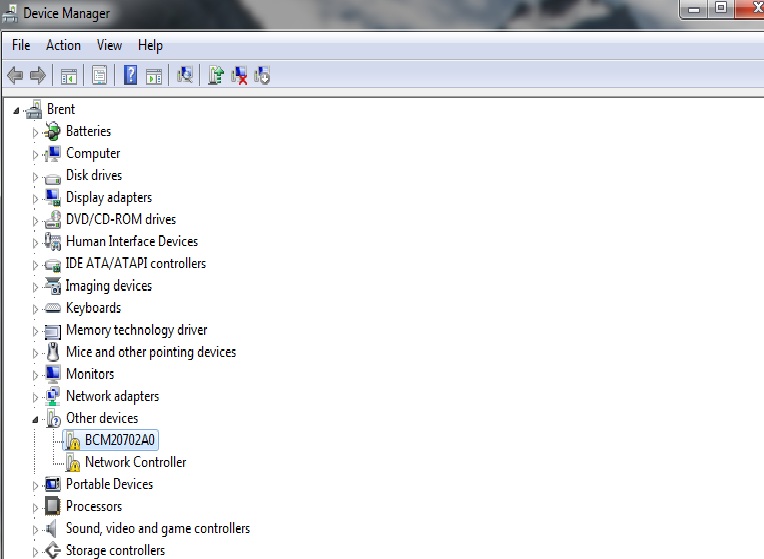The width and height of the screenshot is (764, 559).
Task: Expand the Human Interface Devices node
Action: pyautogui.click(x=35, y=243)
